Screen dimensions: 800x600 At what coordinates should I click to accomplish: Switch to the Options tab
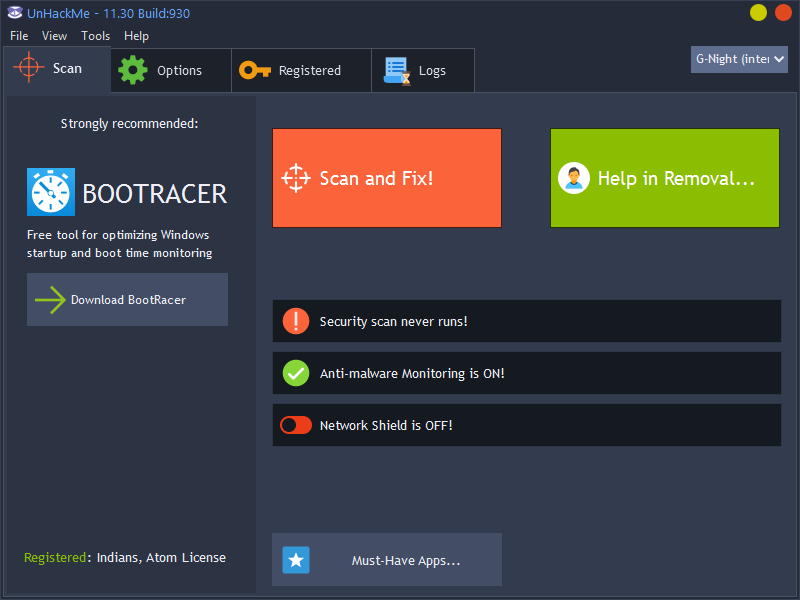tap(170, 70)
